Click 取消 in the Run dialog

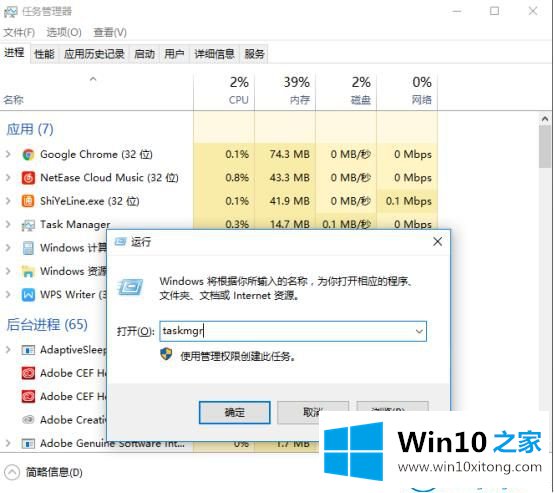(312, 412)
